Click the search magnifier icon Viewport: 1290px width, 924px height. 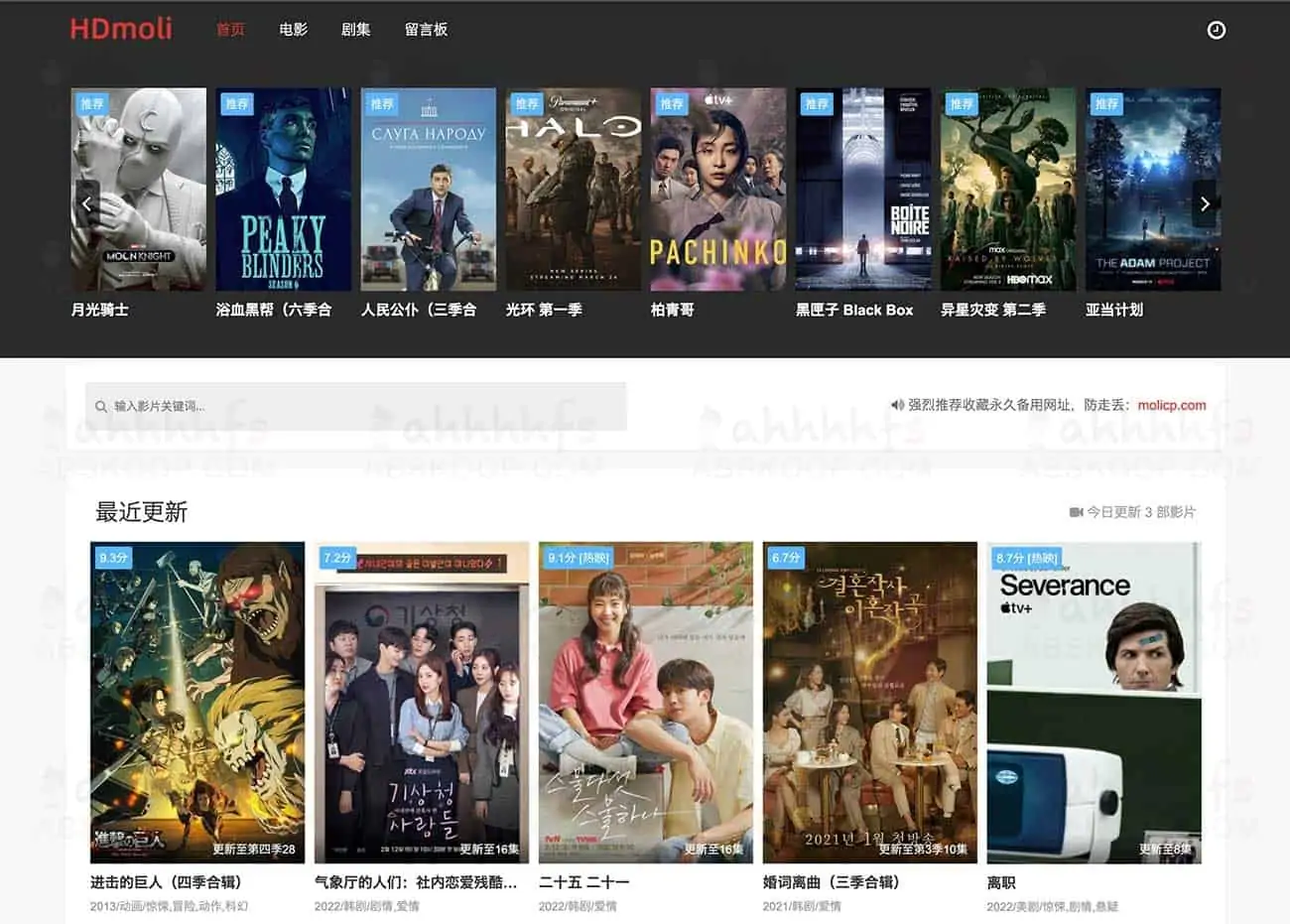click(101, 407)
